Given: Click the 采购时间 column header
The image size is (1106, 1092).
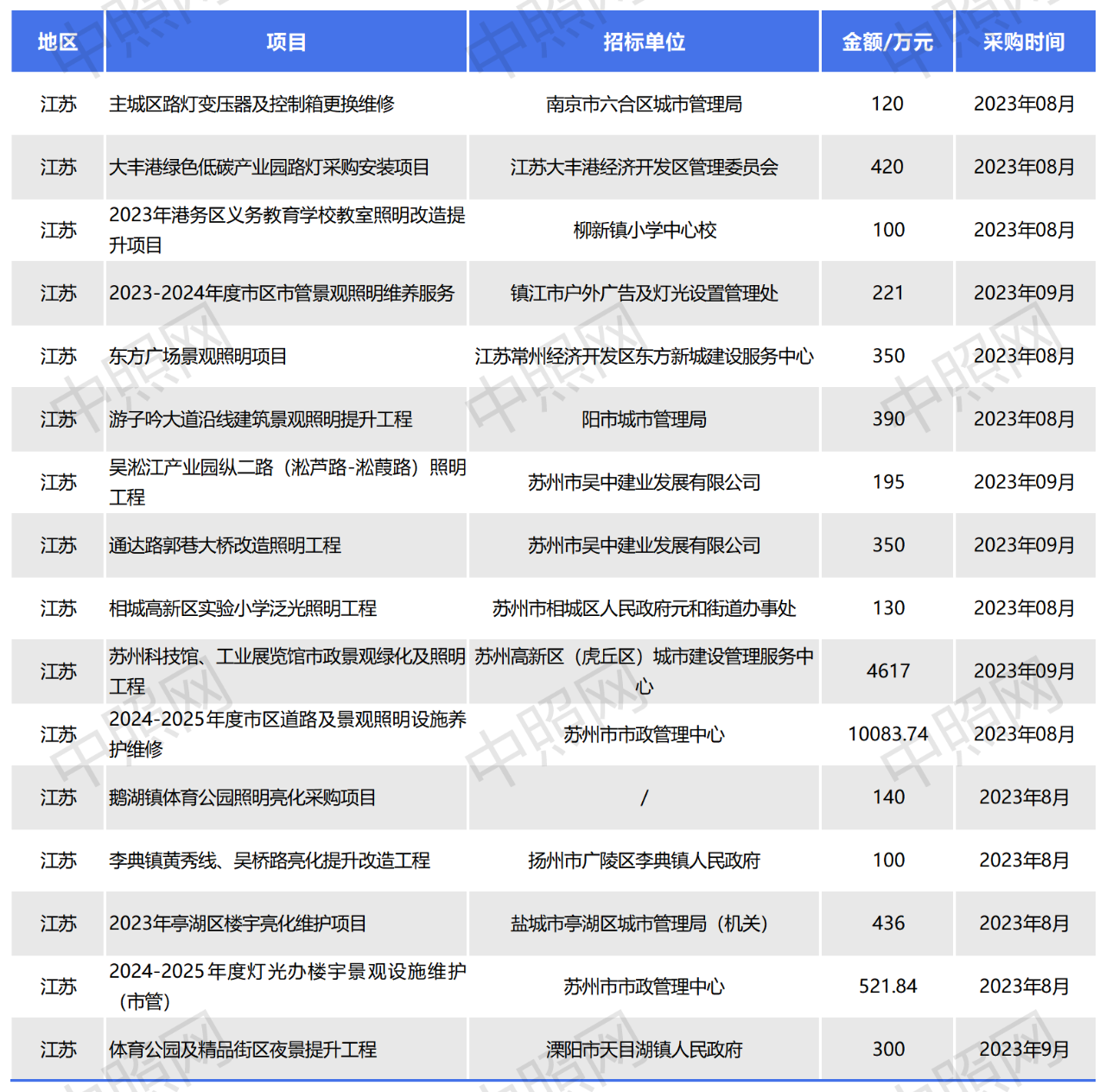Looking at the screenshot, I should (x=1024, y=41).
